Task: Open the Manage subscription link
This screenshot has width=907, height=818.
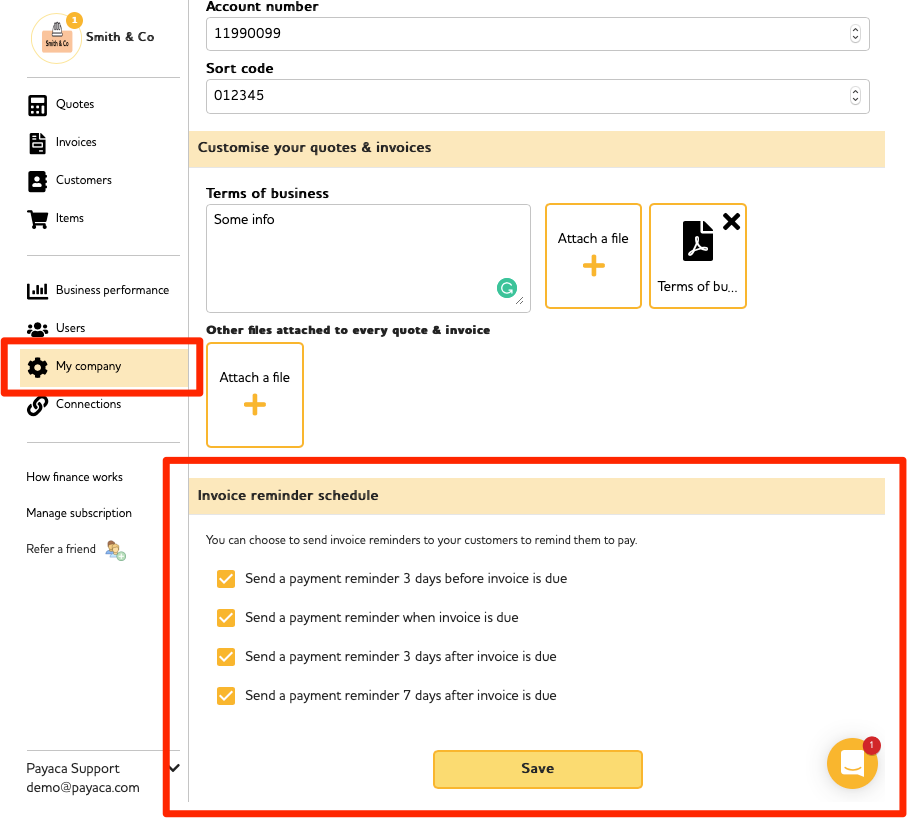Action: pyautogui.click(x=79, y=513)
